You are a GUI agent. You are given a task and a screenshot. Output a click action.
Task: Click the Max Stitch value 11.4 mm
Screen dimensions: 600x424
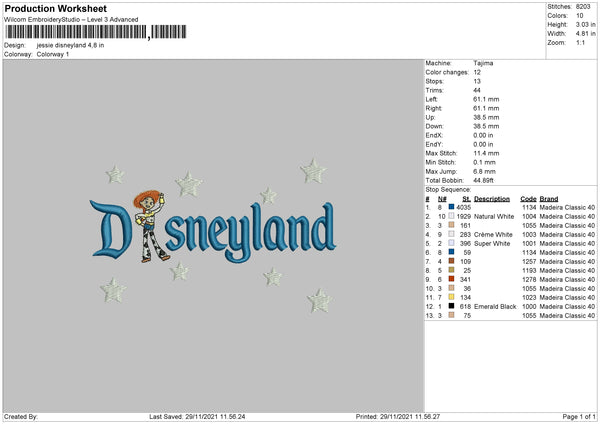point(486,153)
